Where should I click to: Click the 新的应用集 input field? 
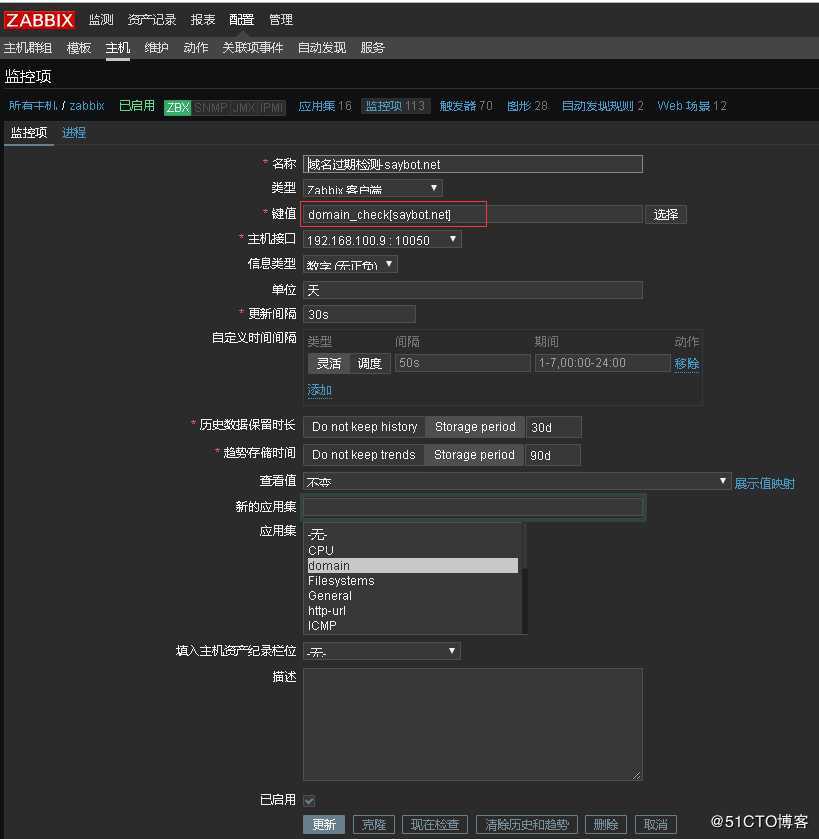click(x=473, y=506)
